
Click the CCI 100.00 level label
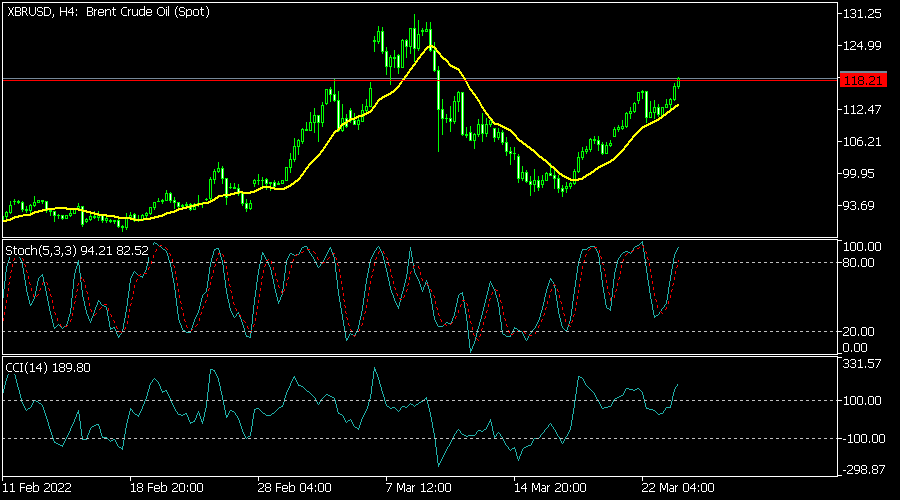[x=862, y=401]
